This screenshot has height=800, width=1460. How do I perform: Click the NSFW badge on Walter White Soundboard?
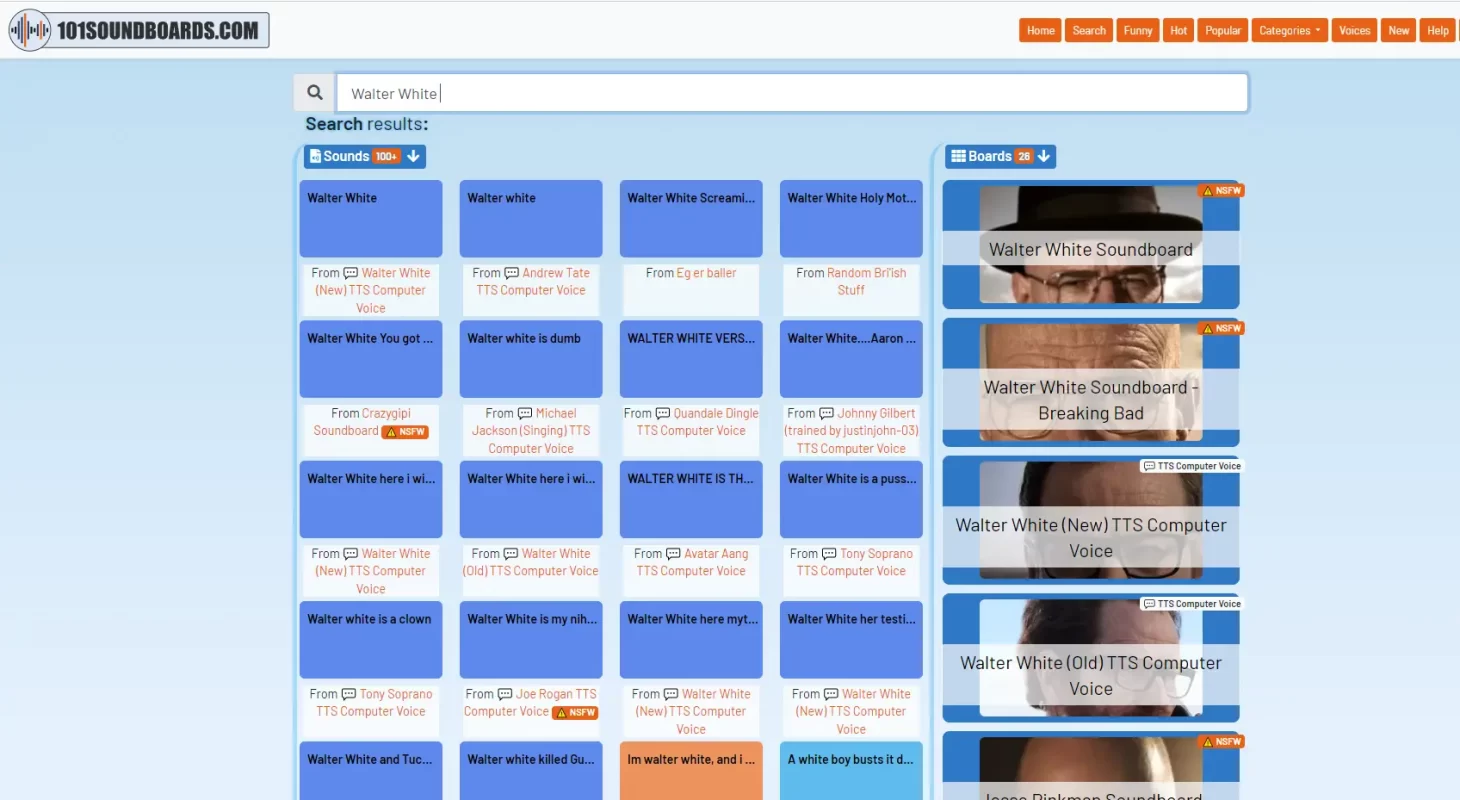point(1221,190)
